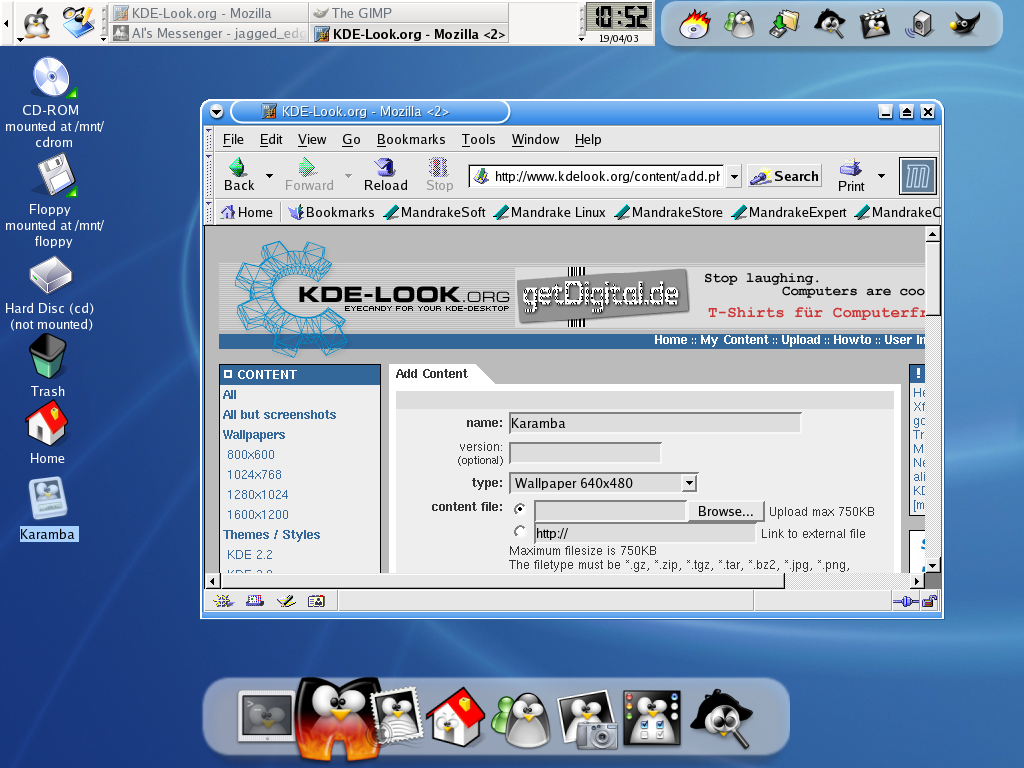Open the File menu
Screen dimensions: 1024x768
coord(233,140)
